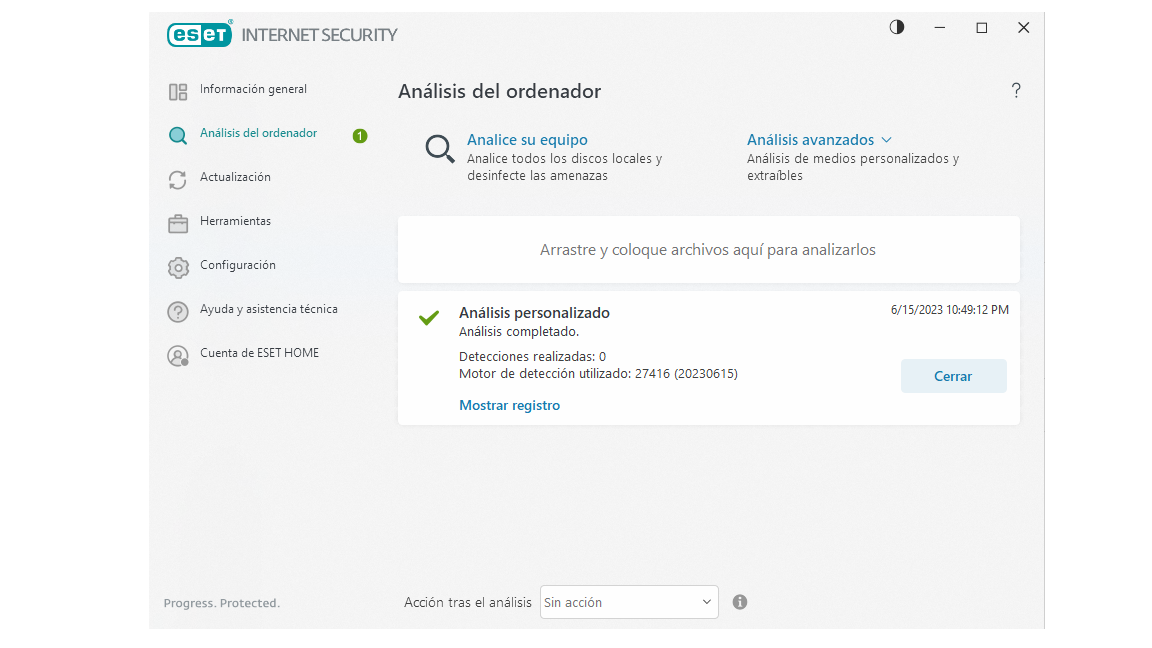Expand the Análisis avanzados menu
Screen dimensions: 1152x648
click(x=810, y=140)
